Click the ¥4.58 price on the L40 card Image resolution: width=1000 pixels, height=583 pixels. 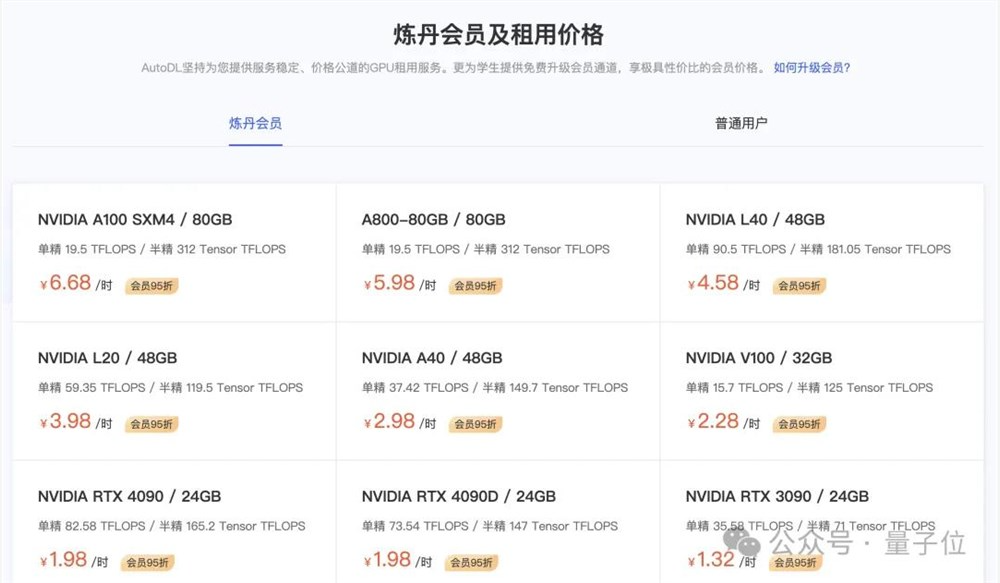pos(713,283)
